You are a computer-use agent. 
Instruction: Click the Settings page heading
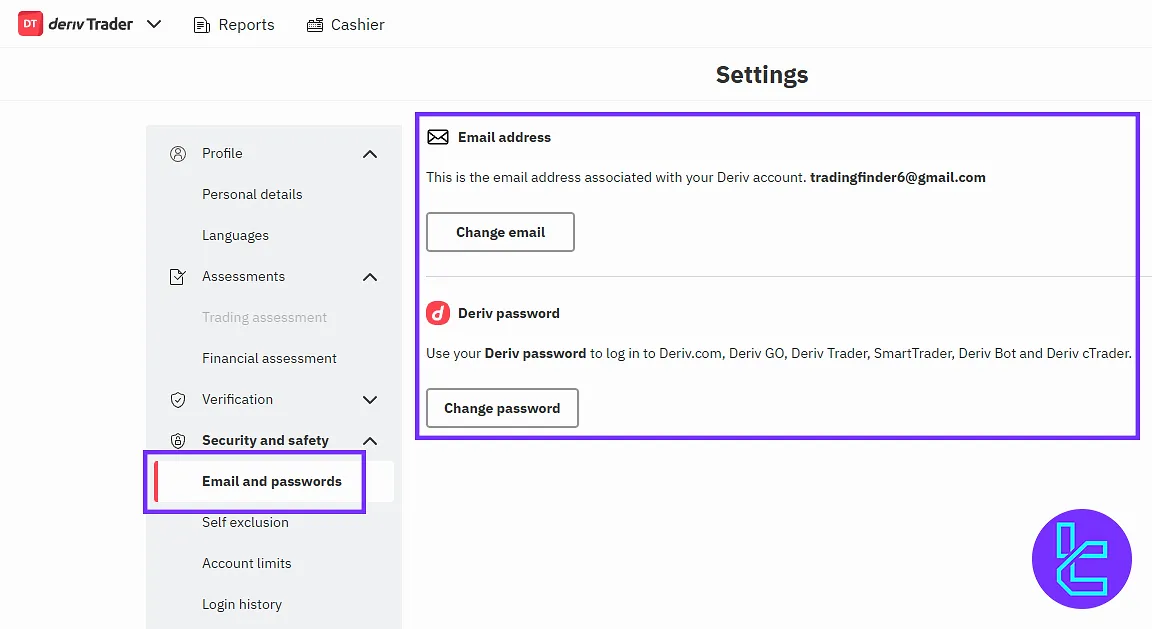pos(762,74)
